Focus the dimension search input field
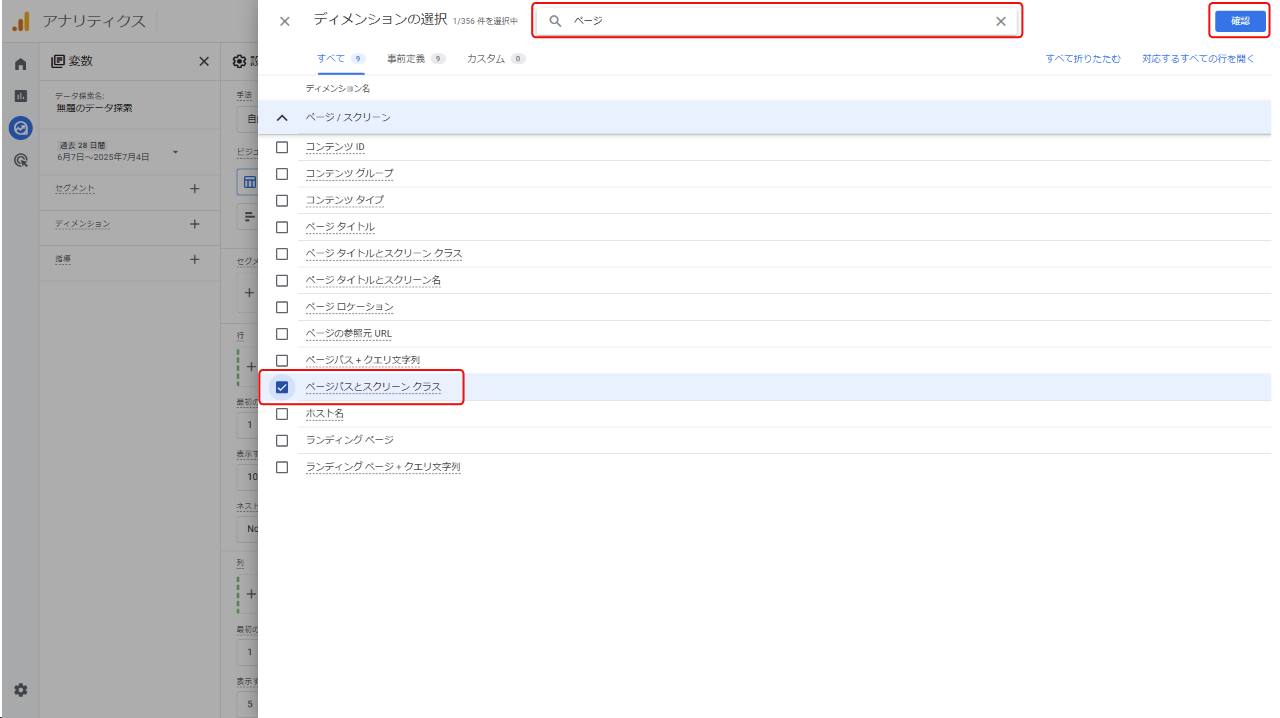 (780, 21)
